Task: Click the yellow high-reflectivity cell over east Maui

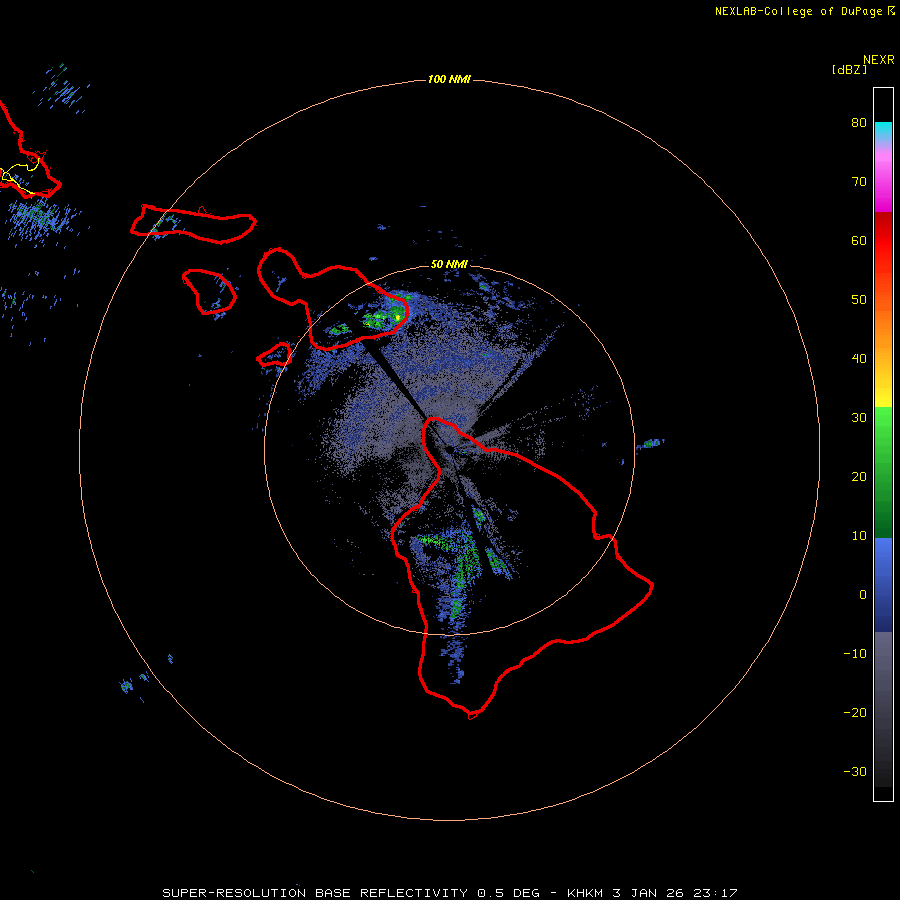Action: [398, 316]
